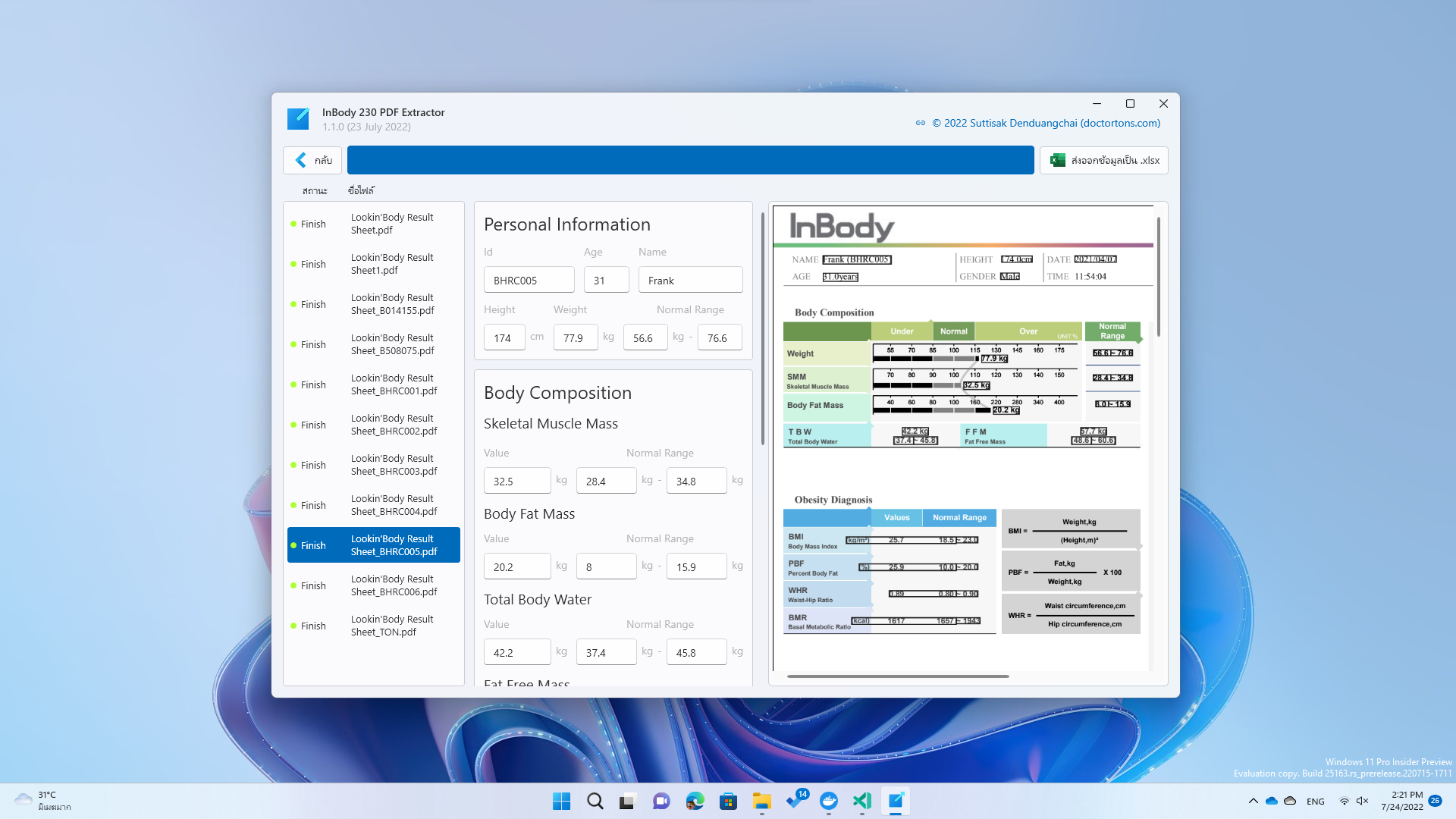The width and height of the screenshot is (1456, 819).
Task: Select the Sheet_BHRC003.pdf file row
Action: tap(374, 465)
